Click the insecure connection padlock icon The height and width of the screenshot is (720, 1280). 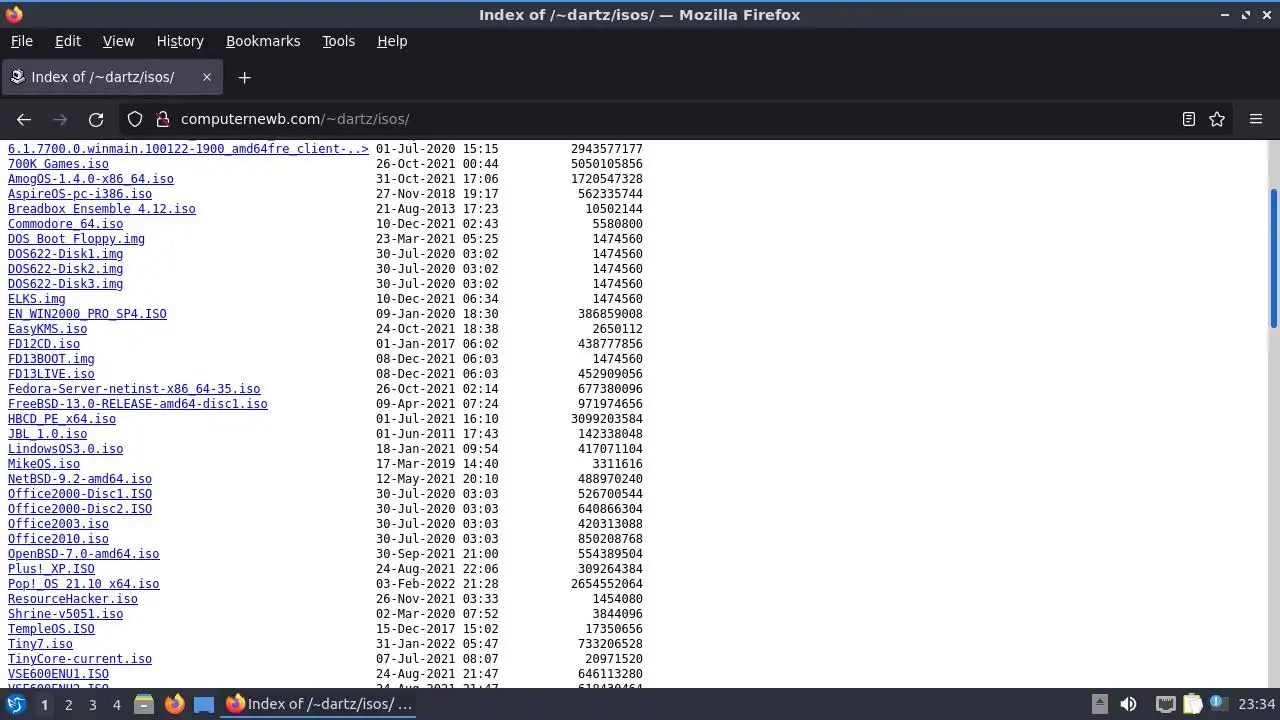point(163,119)
